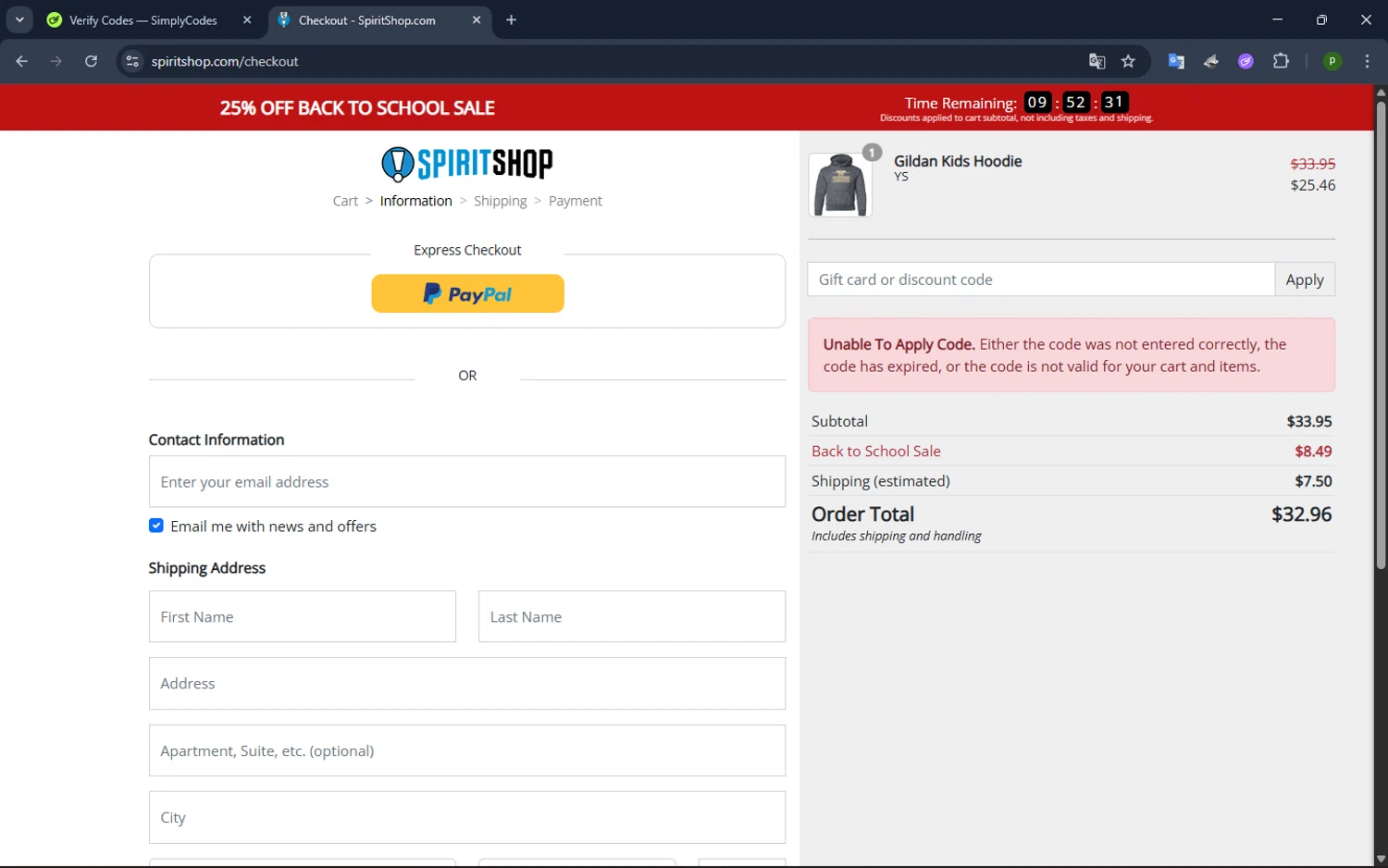Open the tab search dropdown arrow
The width and height of the screenshot is (1388, 868).
click(19, 19)
